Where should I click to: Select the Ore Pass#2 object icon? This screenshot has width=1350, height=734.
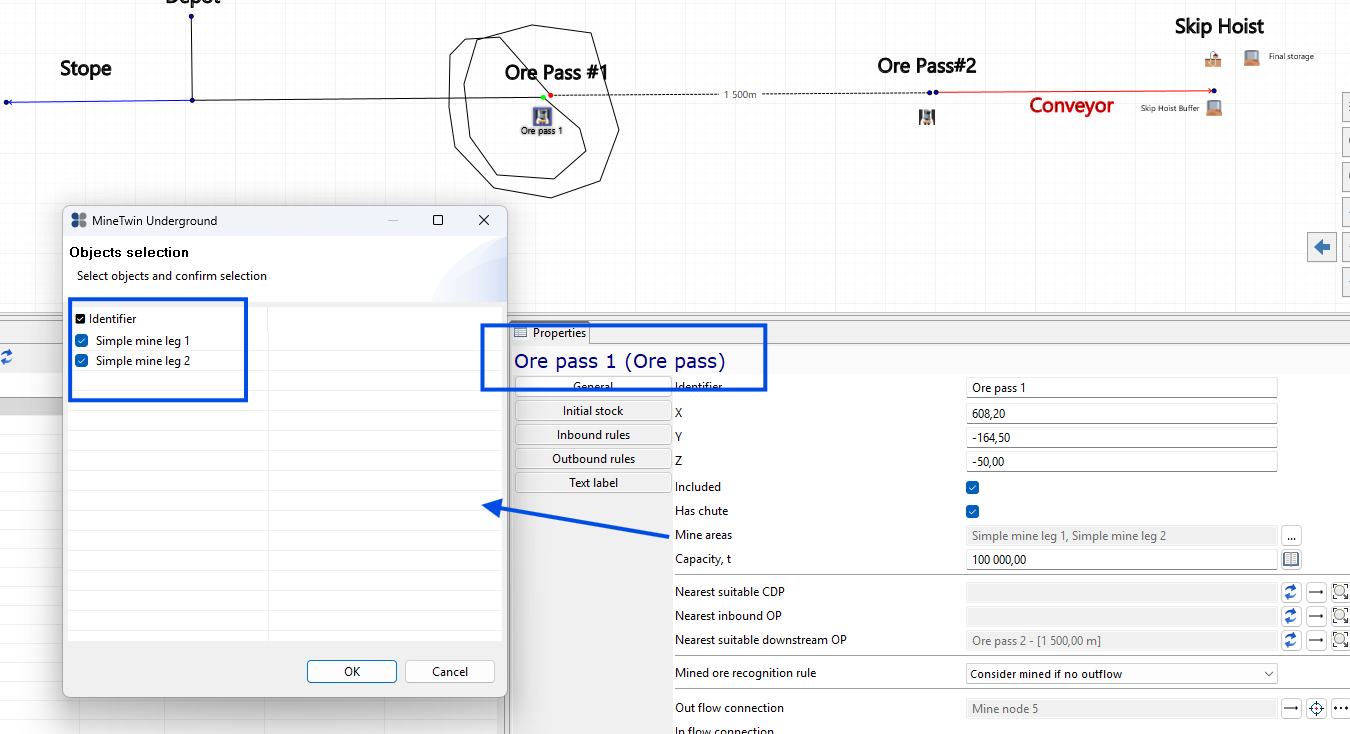click(x=927, y=117)
